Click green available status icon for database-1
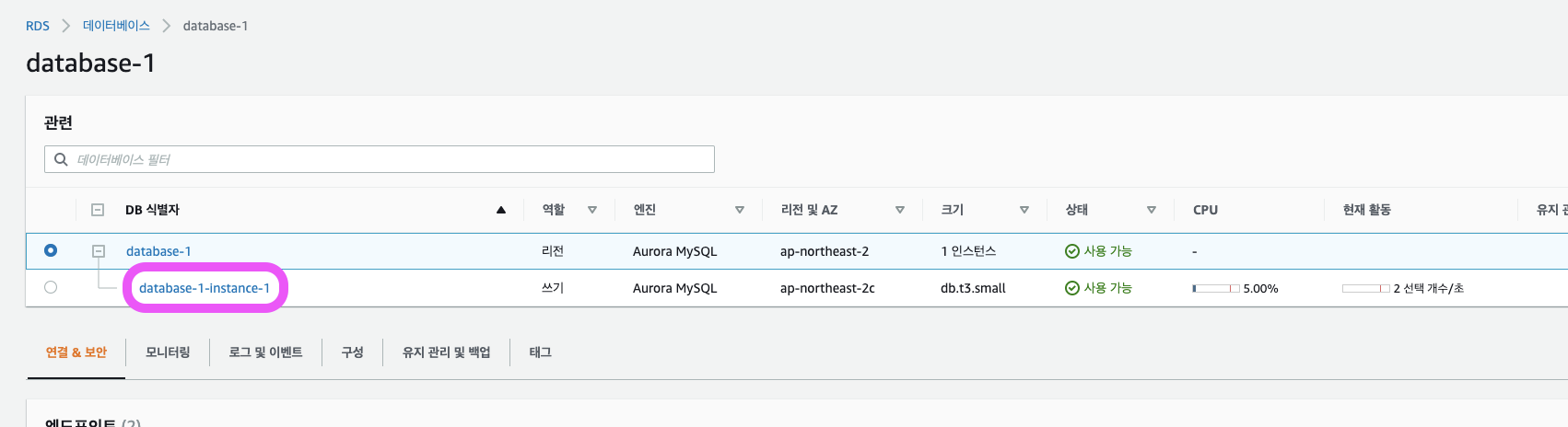The image size is (1568, 427). click(1071, 251)
